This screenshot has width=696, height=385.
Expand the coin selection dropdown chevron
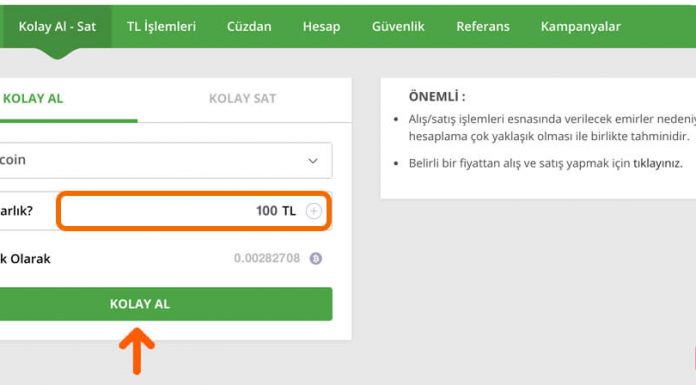[x=313, y=161]
